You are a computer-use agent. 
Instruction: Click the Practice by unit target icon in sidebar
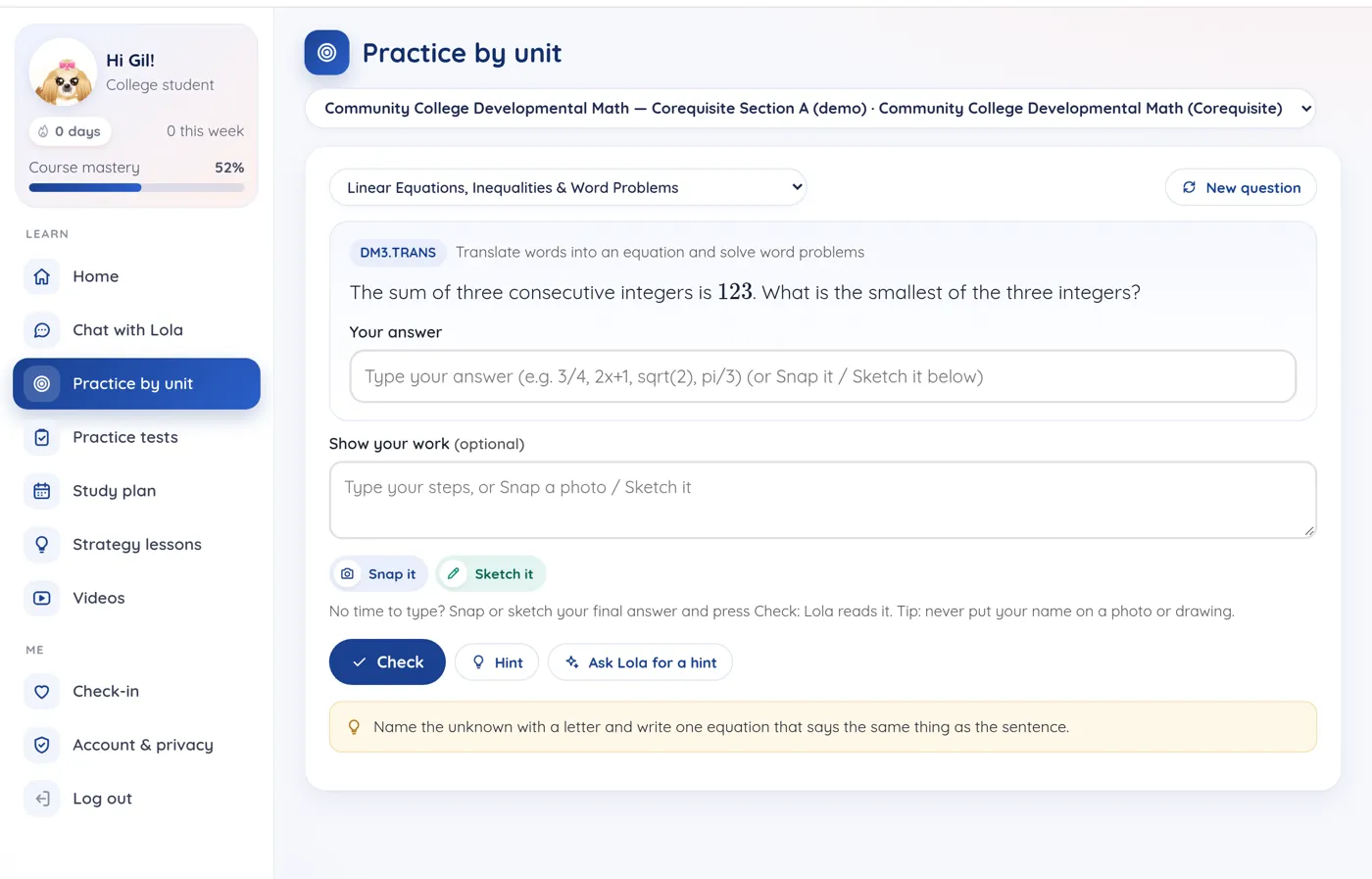click(x=42, y=383)
